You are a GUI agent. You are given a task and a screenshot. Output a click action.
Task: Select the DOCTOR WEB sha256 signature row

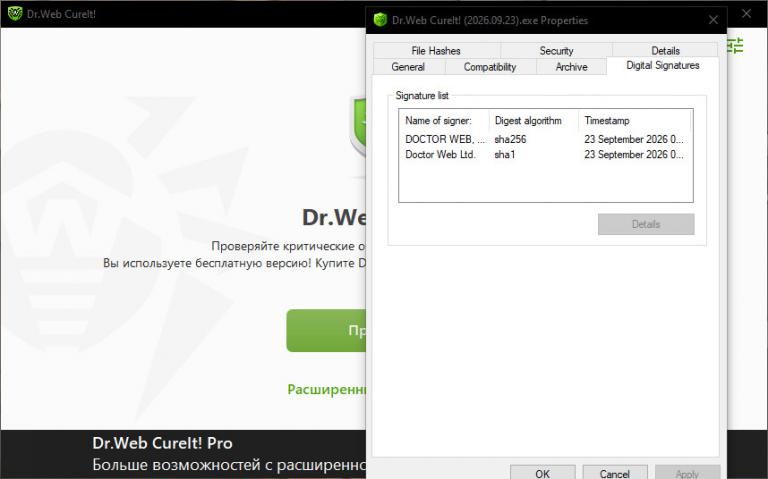click(x=545, y=139)
